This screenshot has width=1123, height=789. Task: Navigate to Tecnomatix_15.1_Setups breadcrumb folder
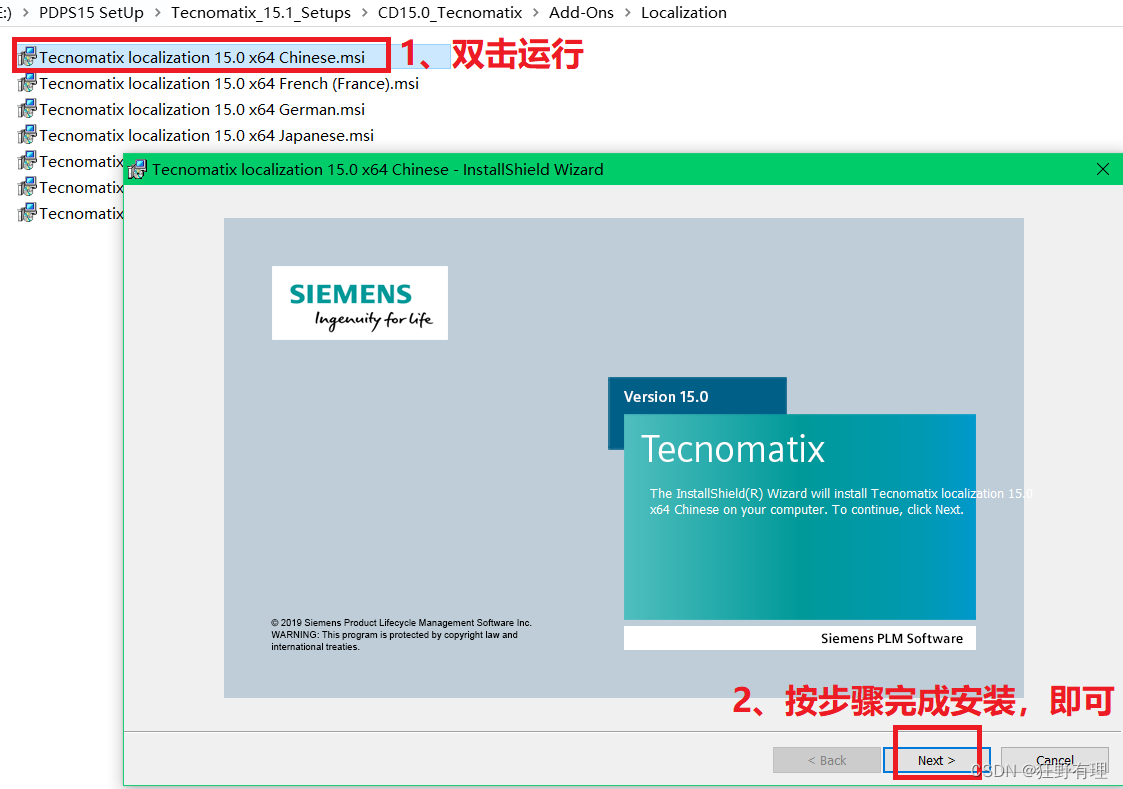261,13
